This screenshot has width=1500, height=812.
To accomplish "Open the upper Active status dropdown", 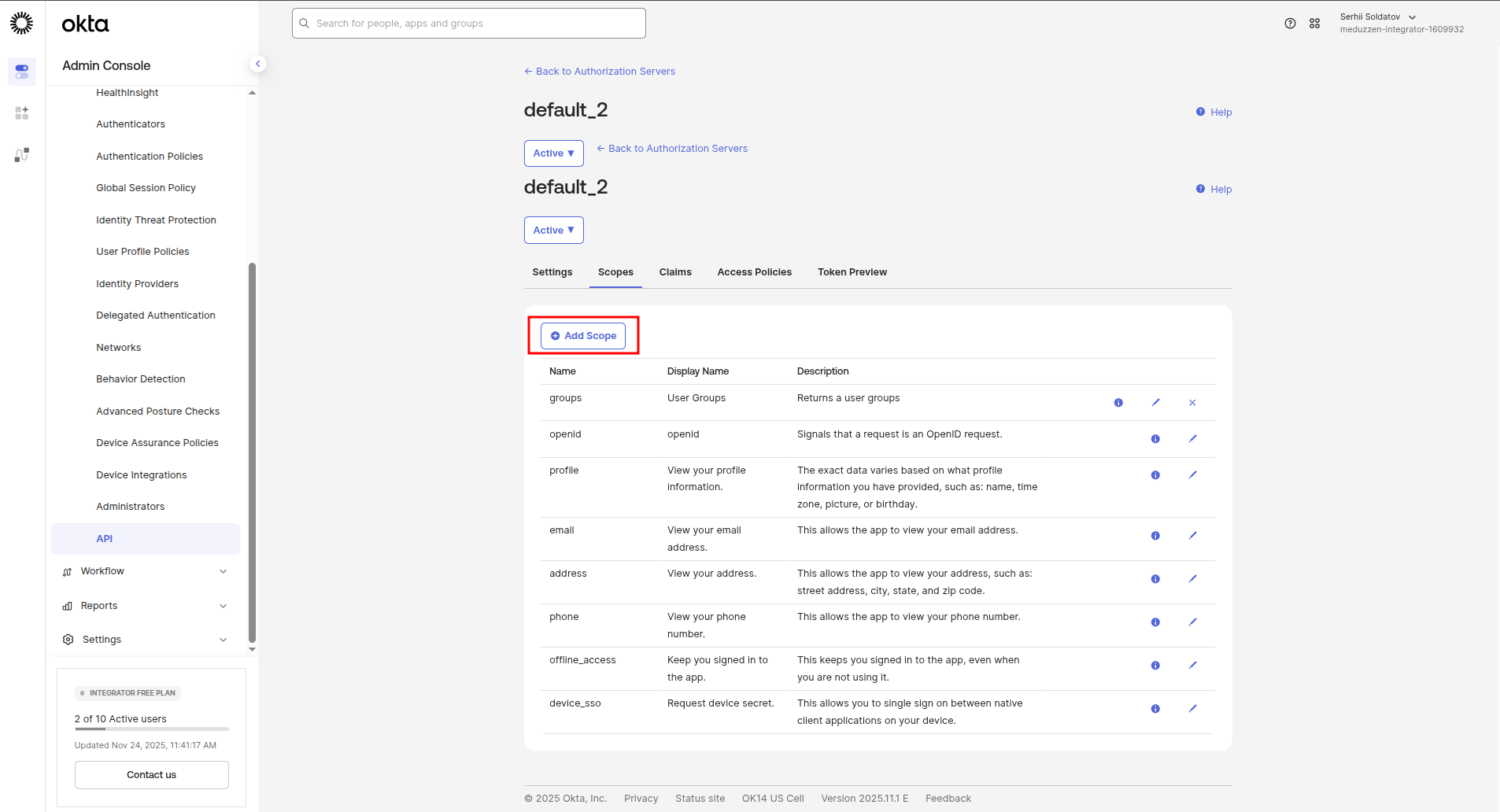I will coord(553,153).
